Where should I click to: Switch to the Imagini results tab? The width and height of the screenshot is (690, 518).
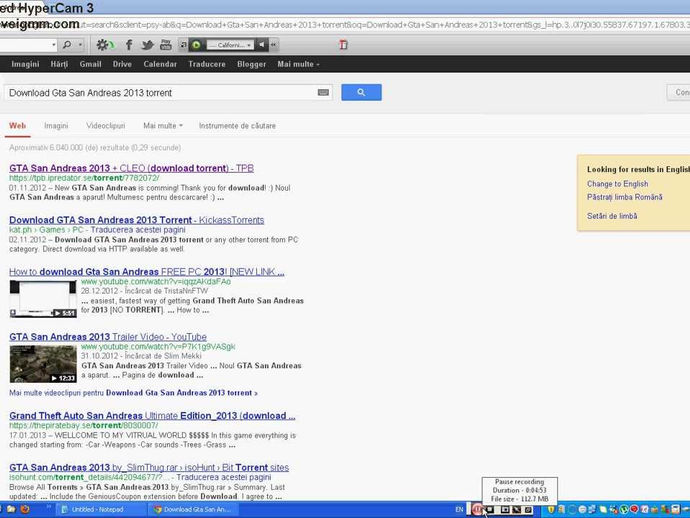click(56, 126)
